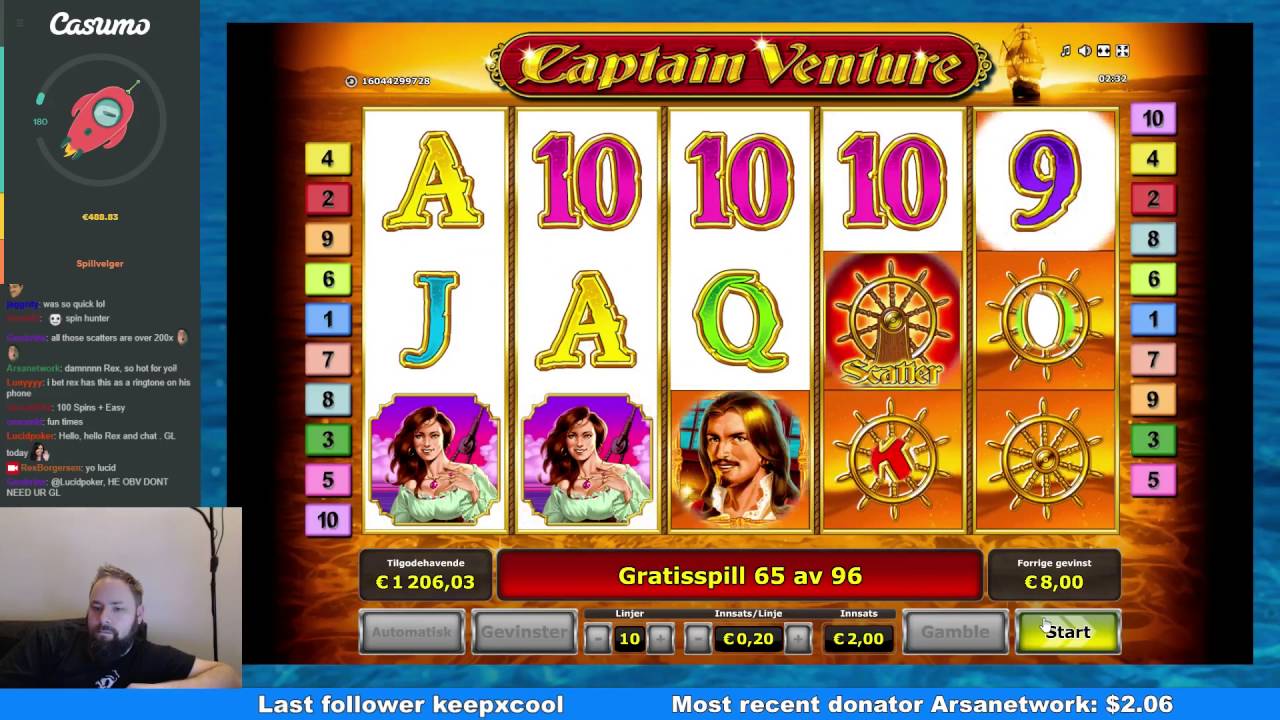This screenshot has width=1280, height=720.
Task: Mute the game sound via speaker icon
Action: [x=1085, y=51]
